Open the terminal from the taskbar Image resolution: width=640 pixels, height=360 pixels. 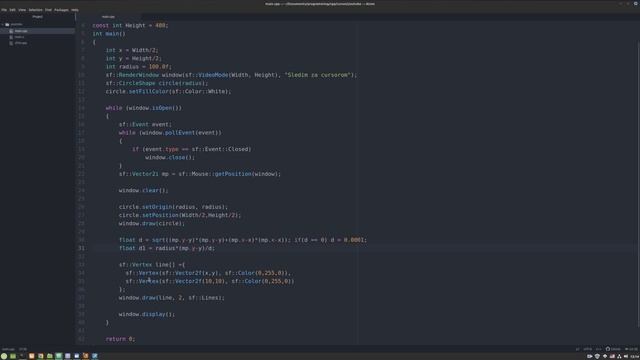point(22,356)
